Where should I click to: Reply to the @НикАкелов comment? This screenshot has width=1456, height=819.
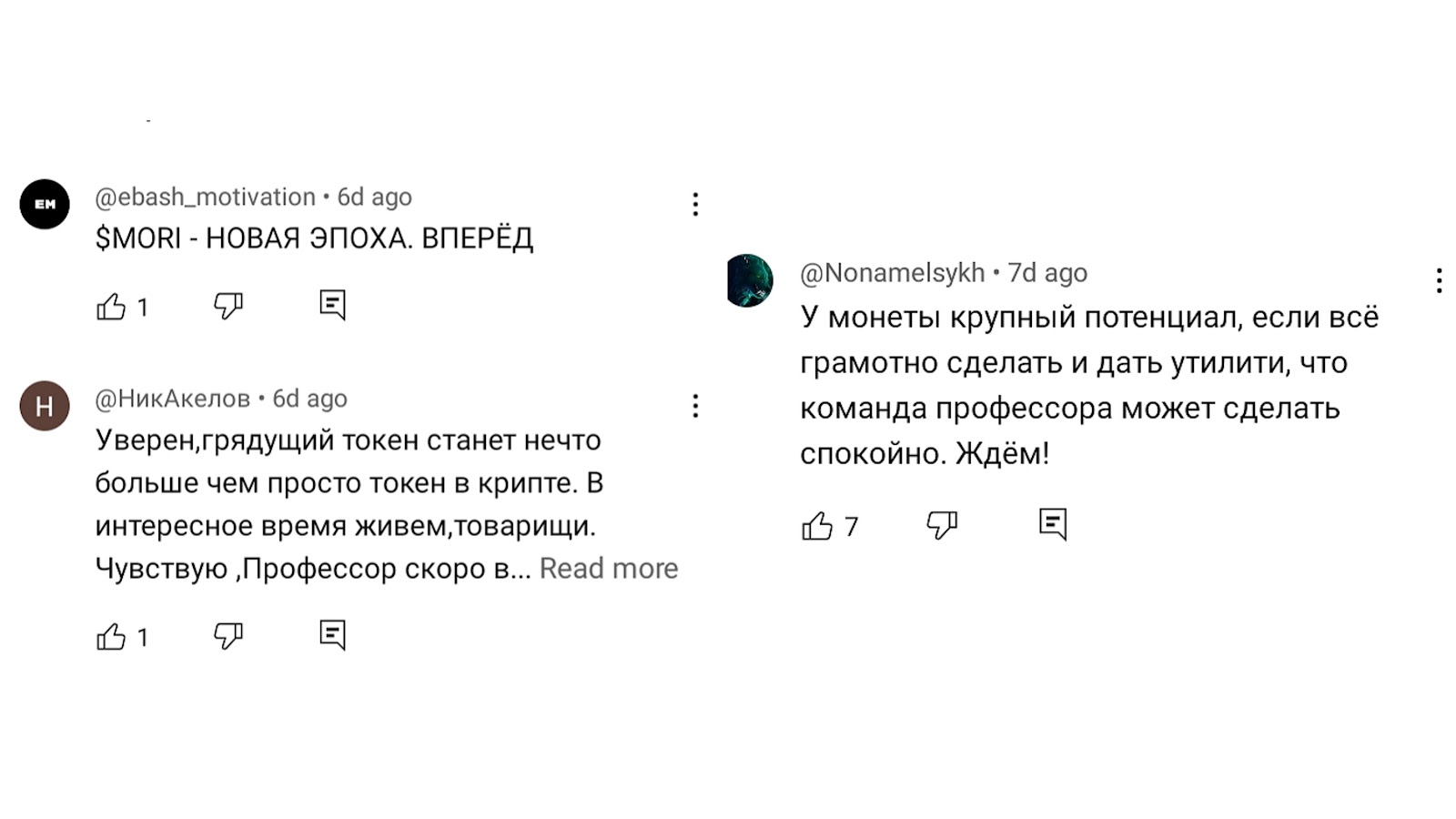[333, 635]
